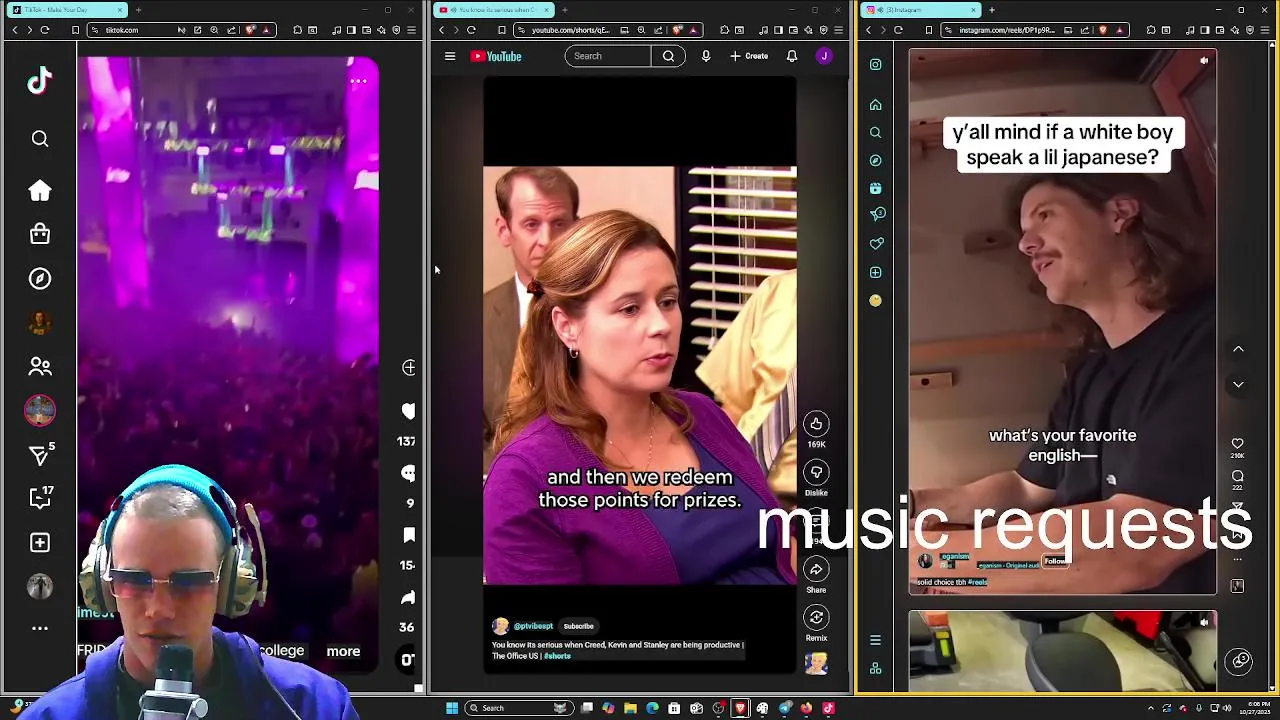This screenshot has width=1280, height=720.
Task: Select the Instagram browser tab
Action: click(x=920, y=10)
